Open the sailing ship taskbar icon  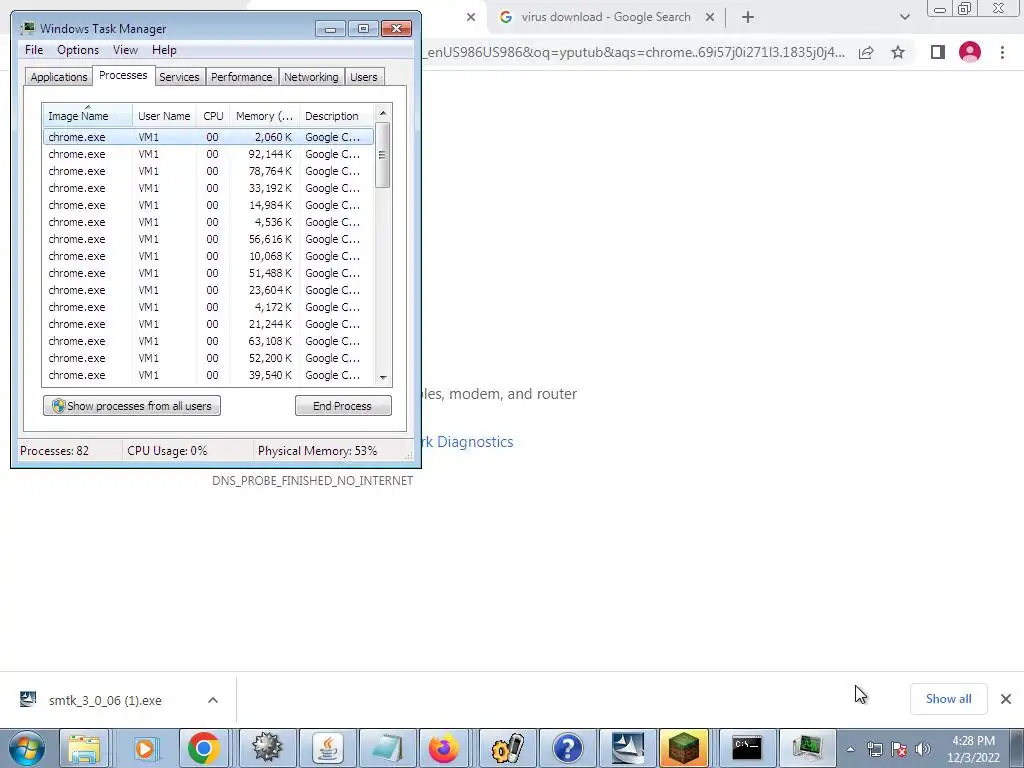point(628,748)
